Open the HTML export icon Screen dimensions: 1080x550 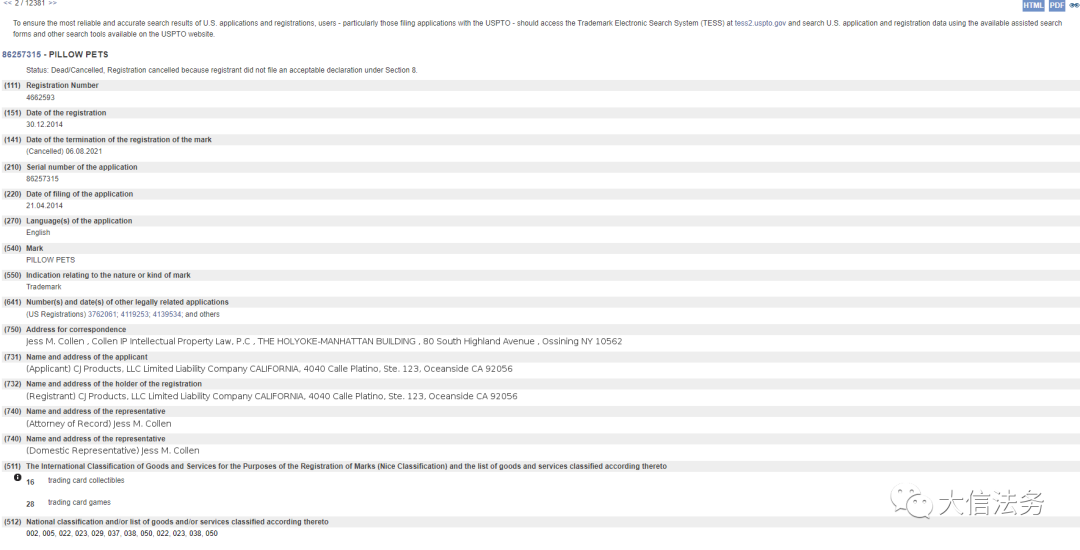tap(1033, 6)
